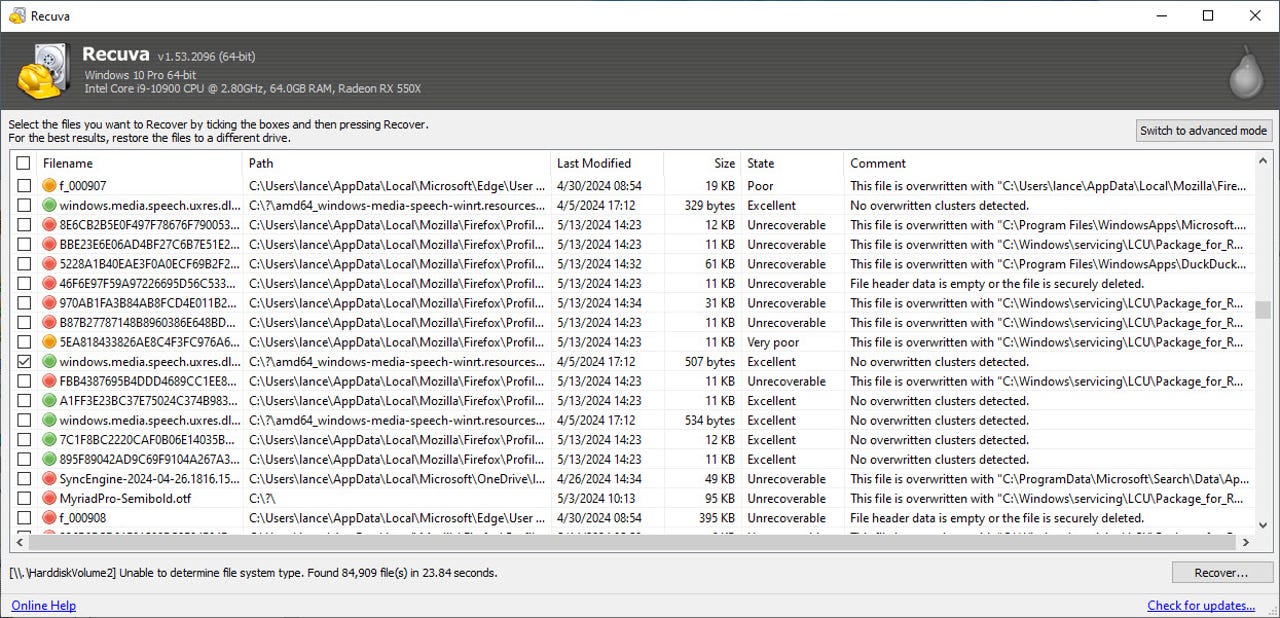Click the red status dot beside MyriadPro-Semibold.otf
This screenshot has height=618, width=1280.
pos(50,498)
